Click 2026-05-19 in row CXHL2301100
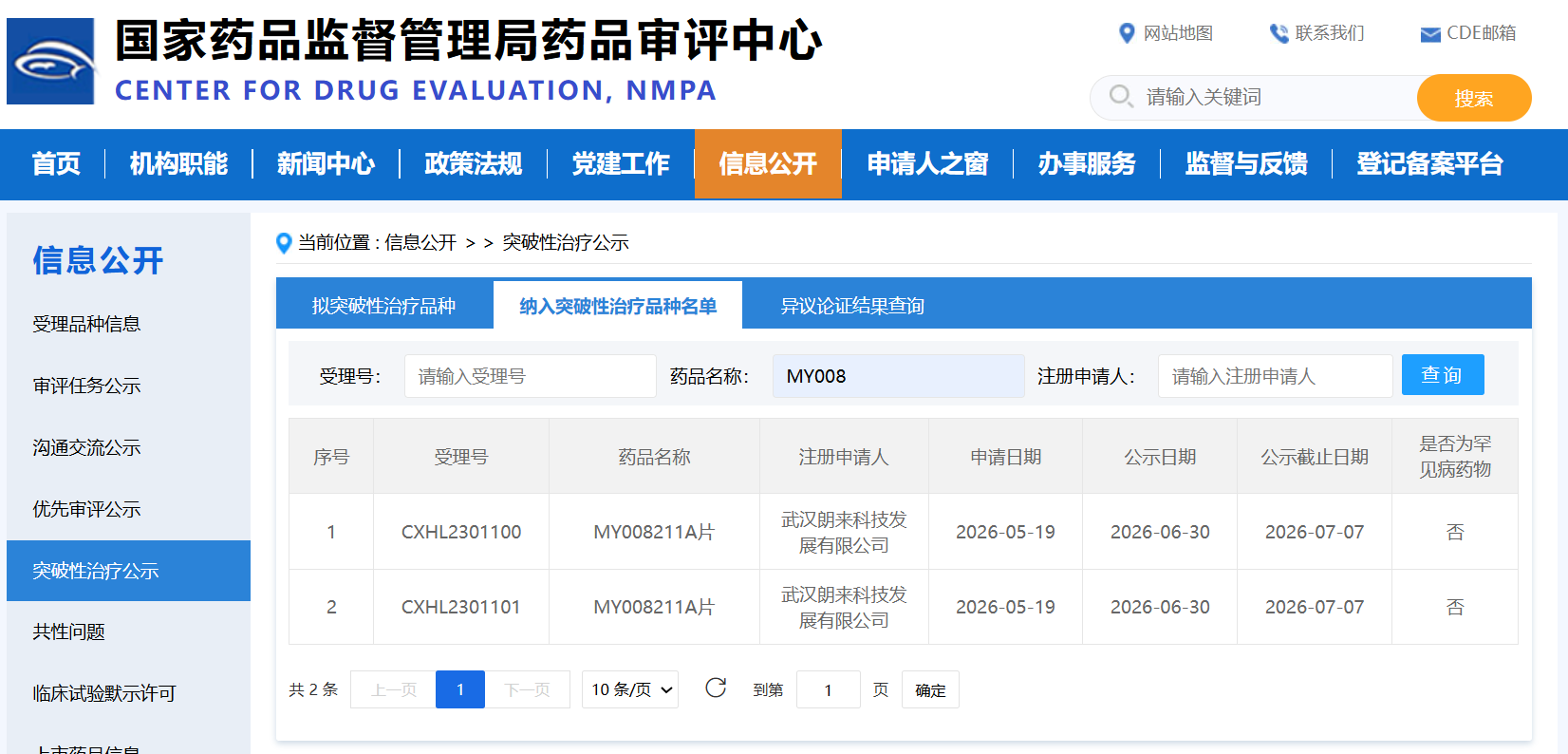The height and width of the screenshot is (754, 1568). (1005, 532)
